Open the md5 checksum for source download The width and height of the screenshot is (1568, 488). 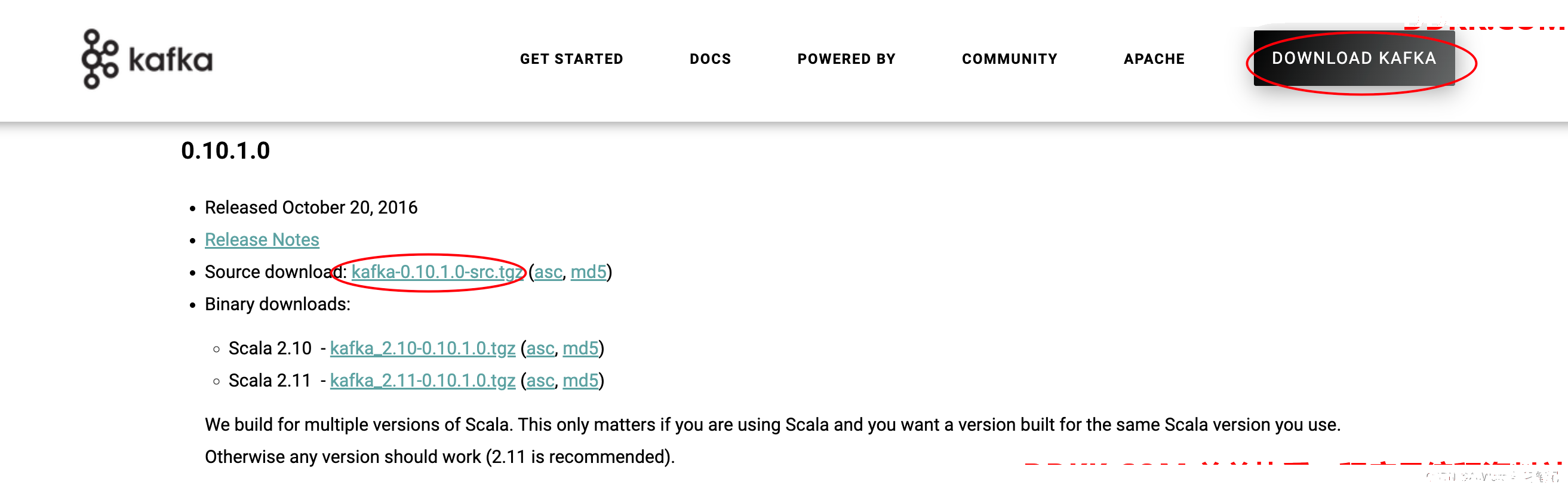pos(588,272)
